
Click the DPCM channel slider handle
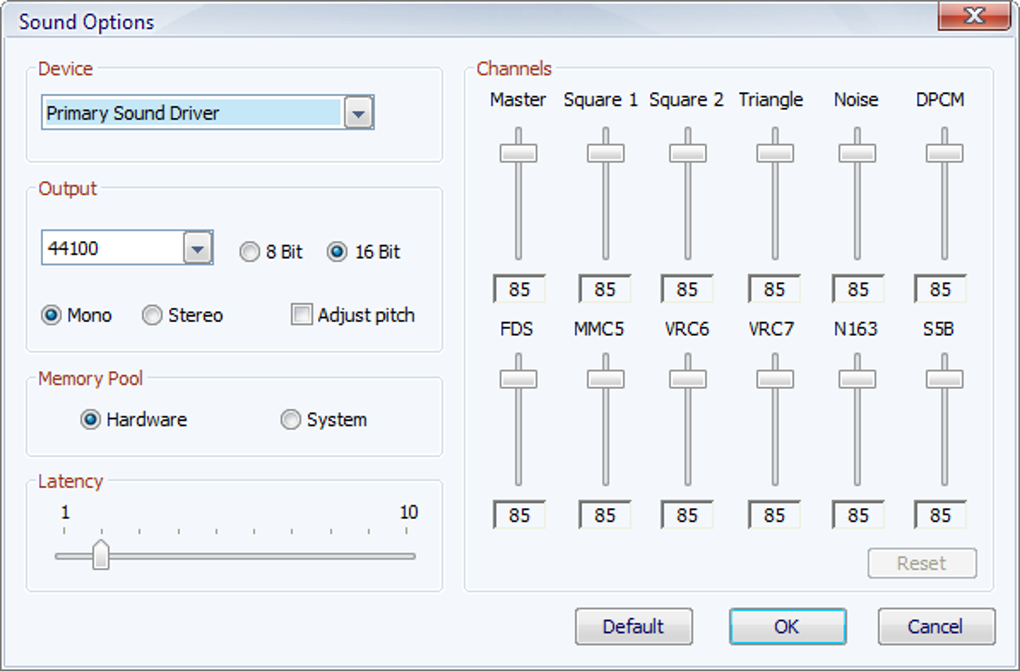[x=944, y=153]
